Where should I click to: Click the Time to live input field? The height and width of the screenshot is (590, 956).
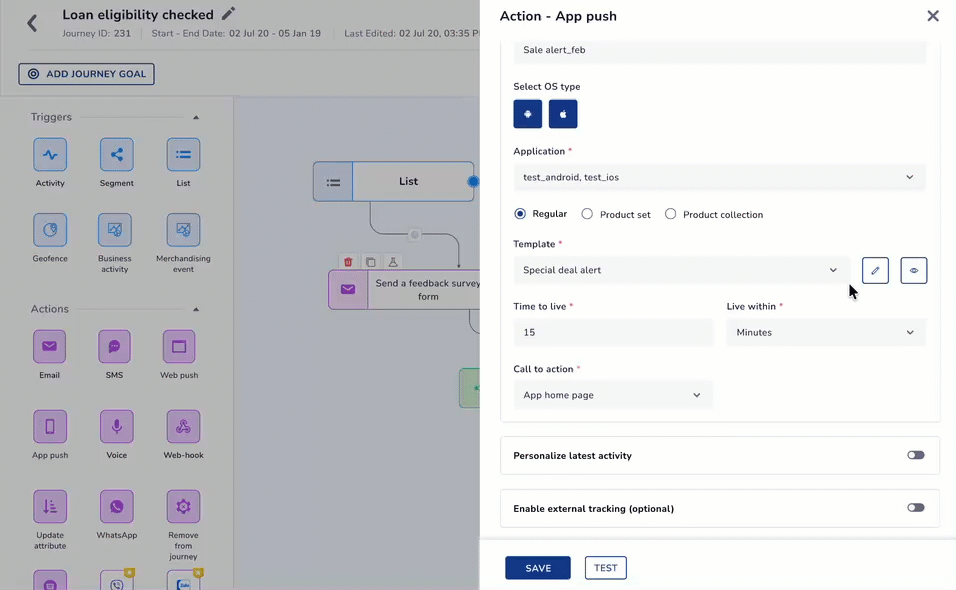(x=613, y=332)
